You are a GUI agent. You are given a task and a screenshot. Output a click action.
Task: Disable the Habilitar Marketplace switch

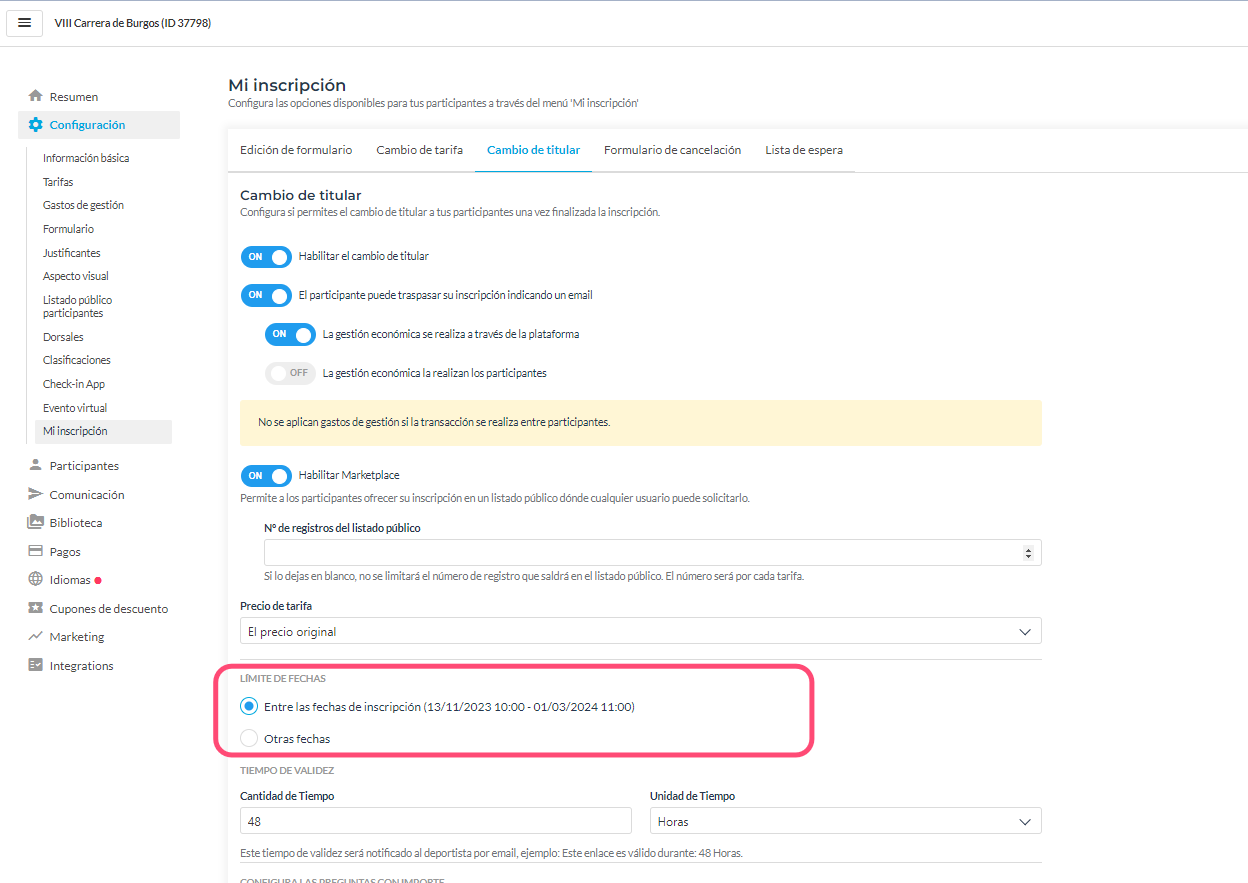[x=266, y=476]
